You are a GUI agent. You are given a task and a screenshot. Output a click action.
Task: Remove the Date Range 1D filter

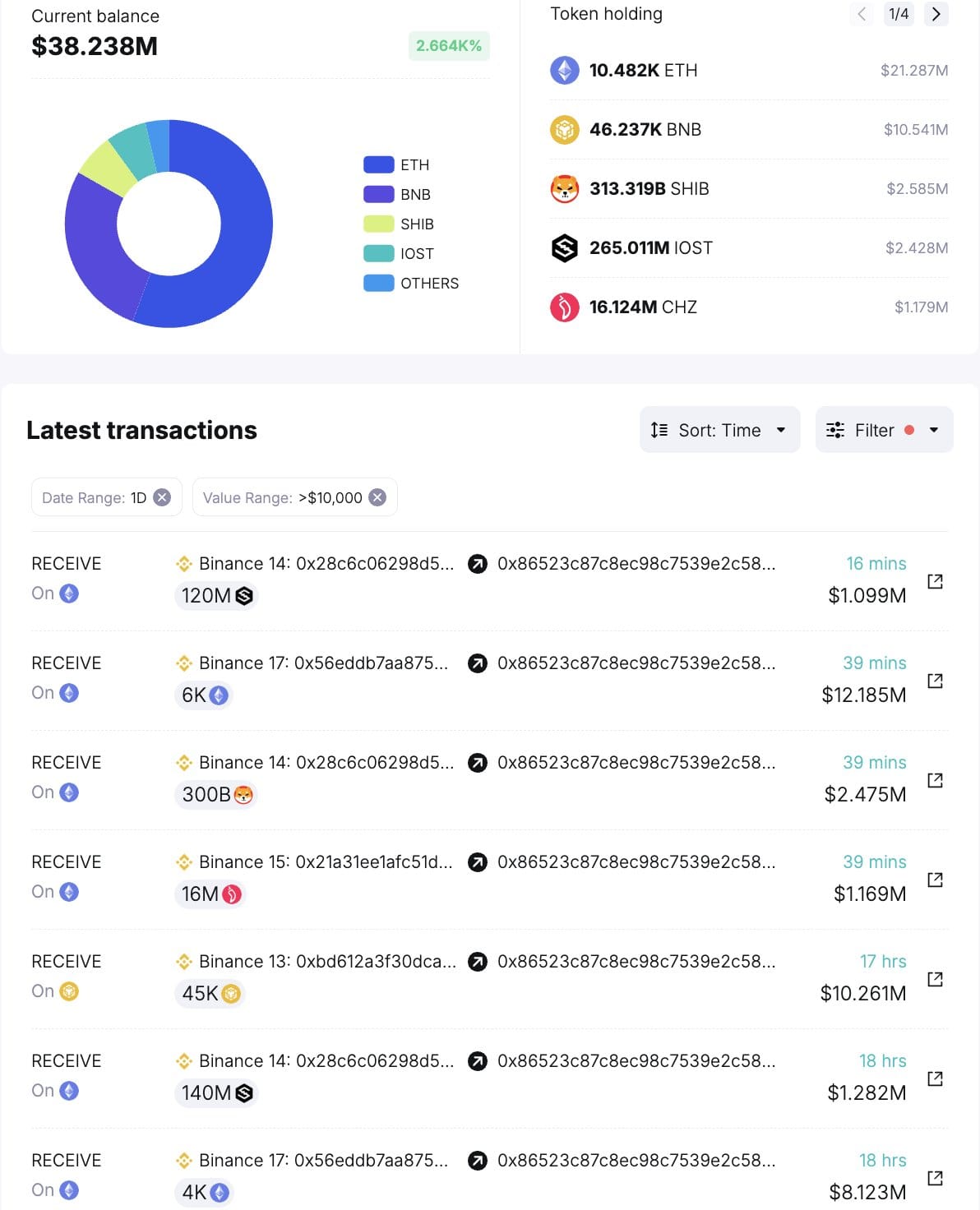163,497
